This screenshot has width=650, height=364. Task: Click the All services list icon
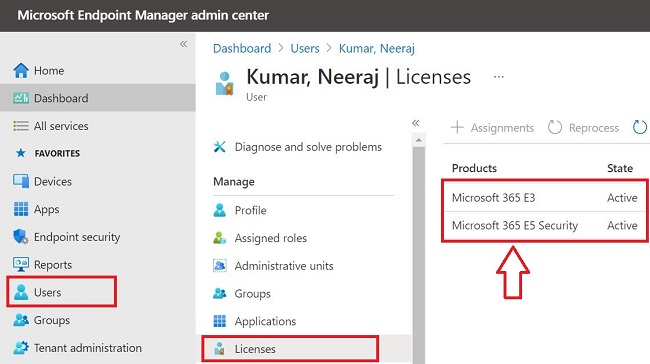21,126
